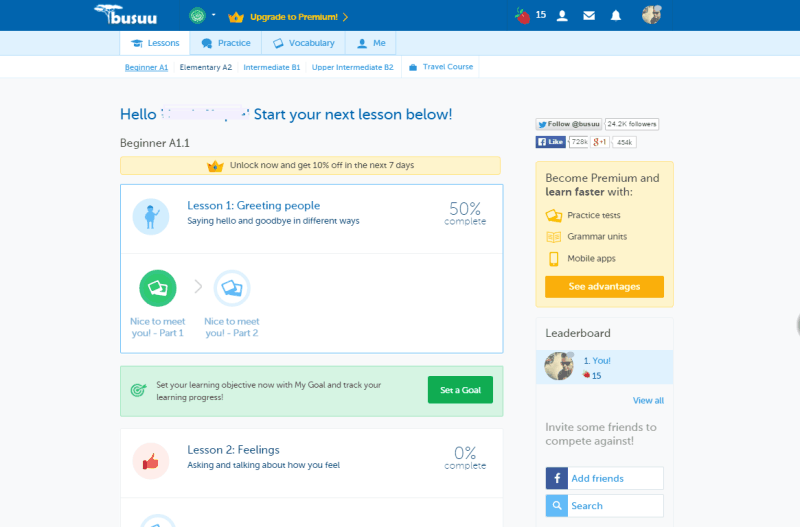Viewport: 800px width, 527px height.
Task: Click the goal target icon
Action: [138, 390]
